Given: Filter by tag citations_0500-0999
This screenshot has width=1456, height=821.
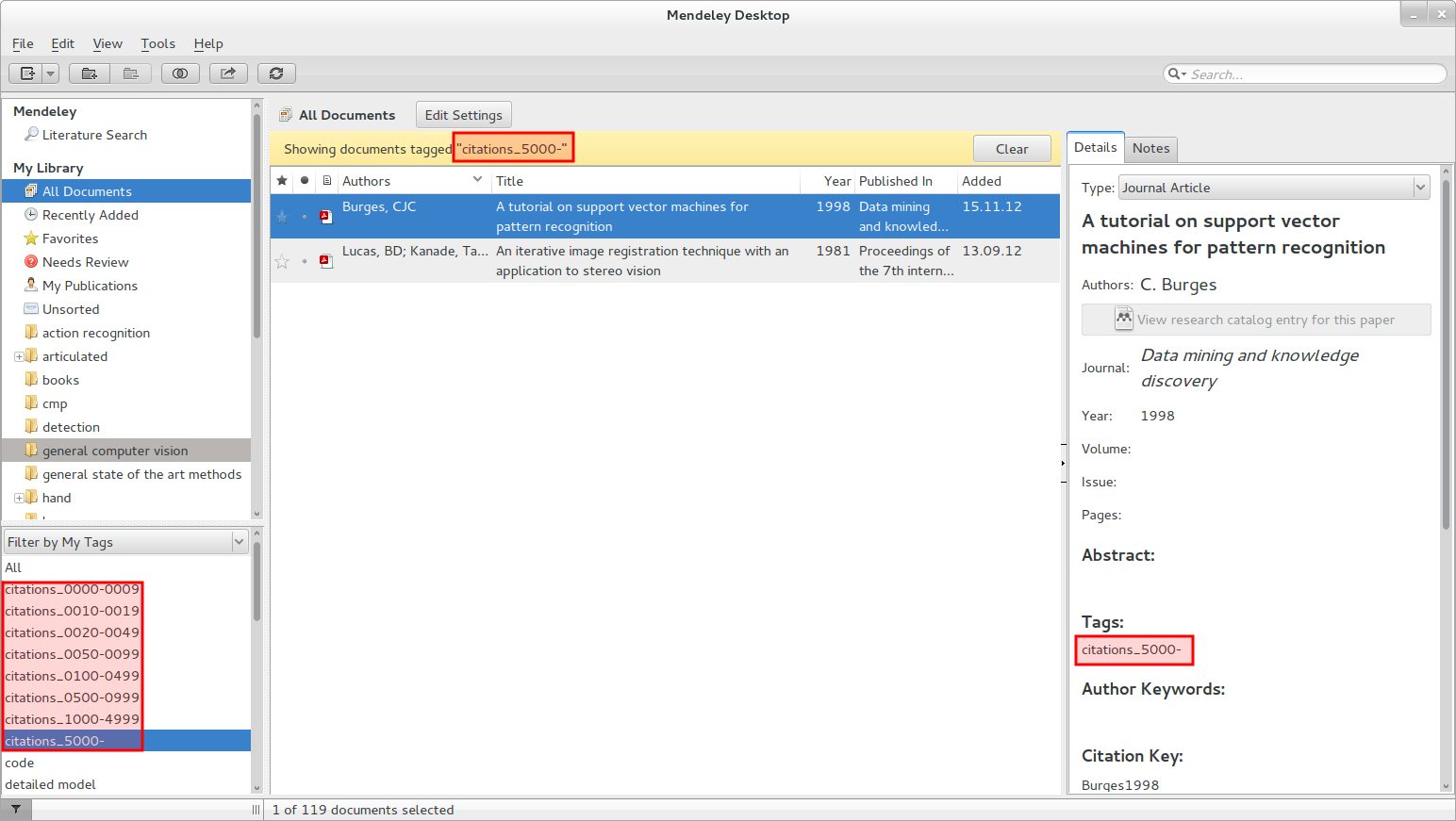Looking at the screenshot, I should 72,698.
